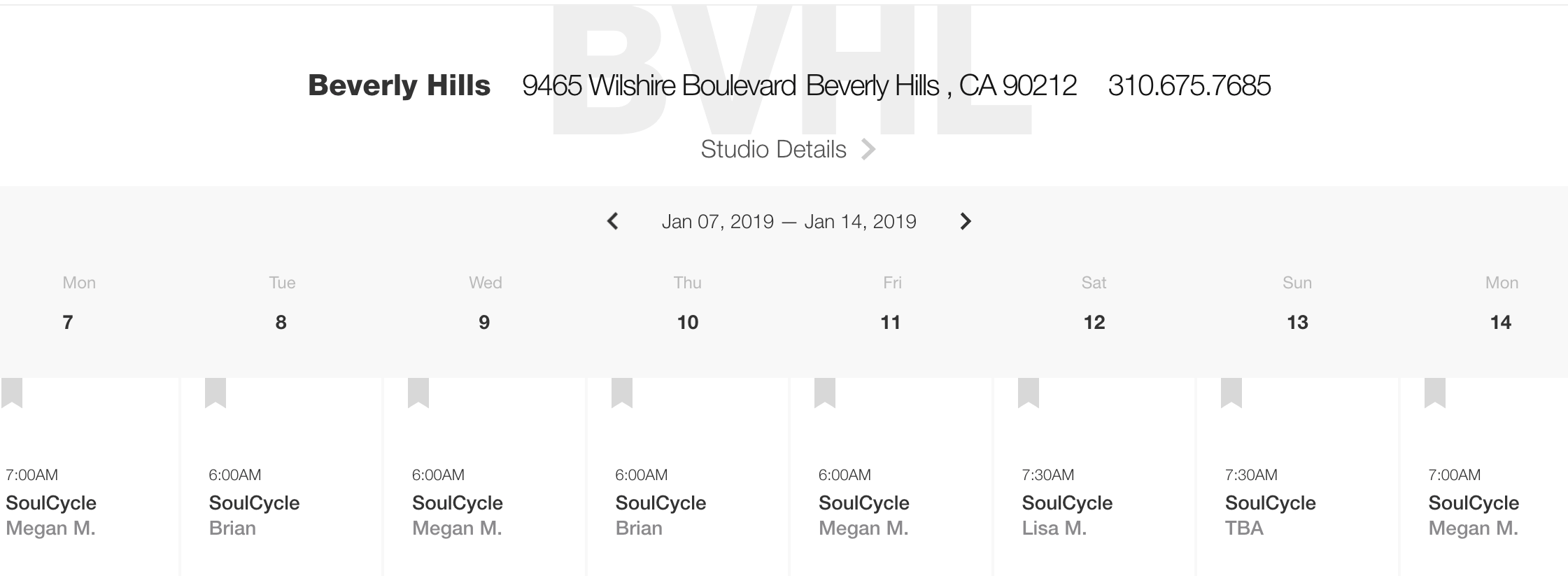Image resolution: width=1568 pixels, height=576 pixels.
Task: Bookmark the Saturday 12 class
Action: tap(1029, 393)
